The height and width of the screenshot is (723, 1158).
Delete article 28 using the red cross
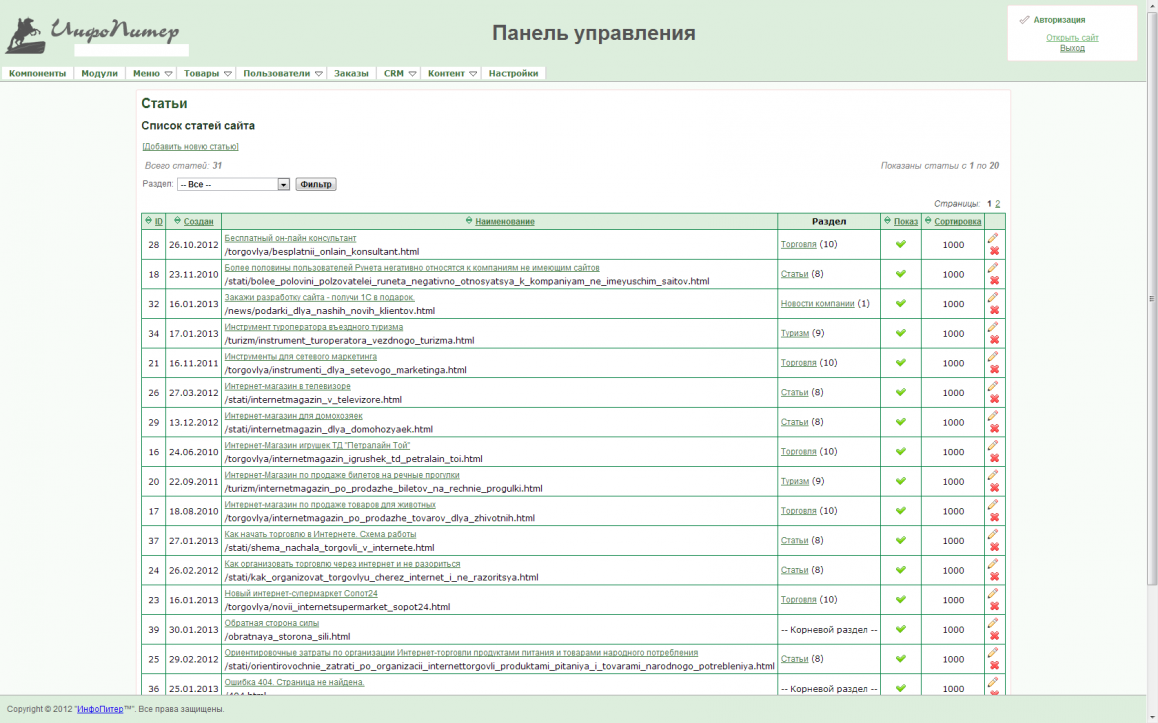pyautogui.click(x=994, y=251)
